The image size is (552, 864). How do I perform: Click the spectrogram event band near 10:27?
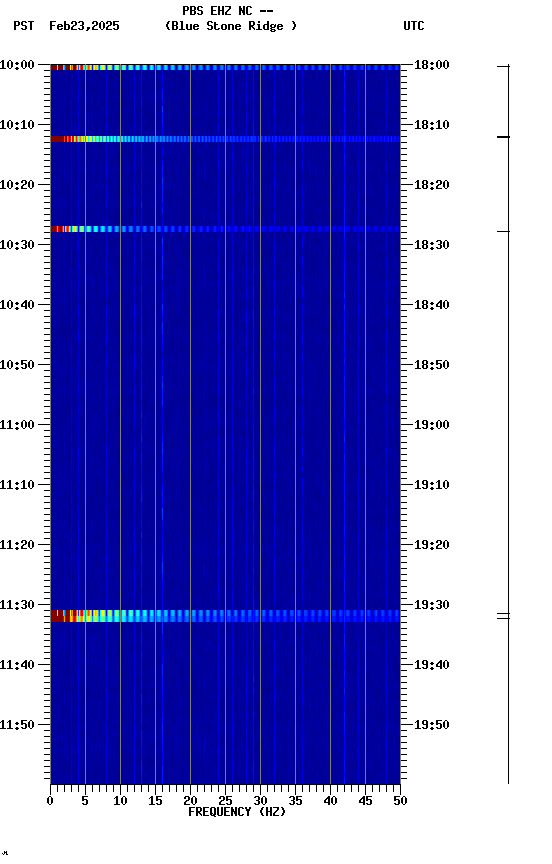pos(225,229)
